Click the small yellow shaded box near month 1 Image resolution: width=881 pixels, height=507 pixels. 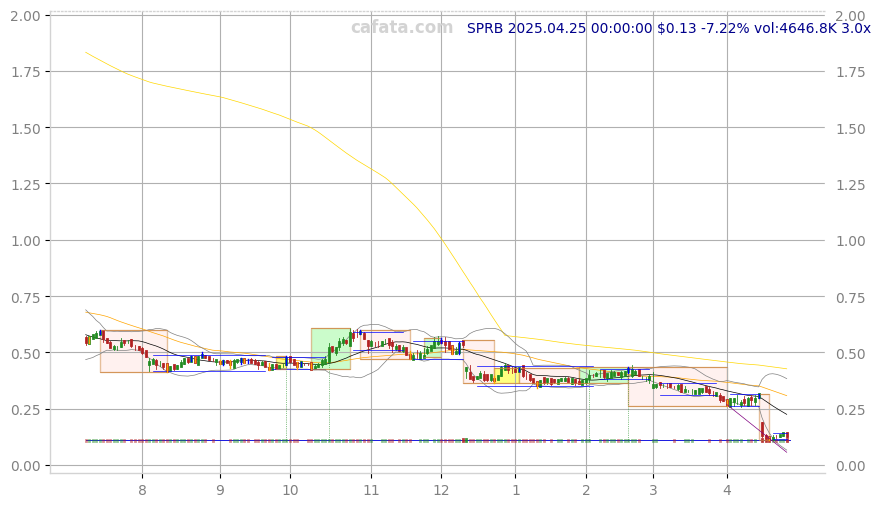[x=506, y=375]
